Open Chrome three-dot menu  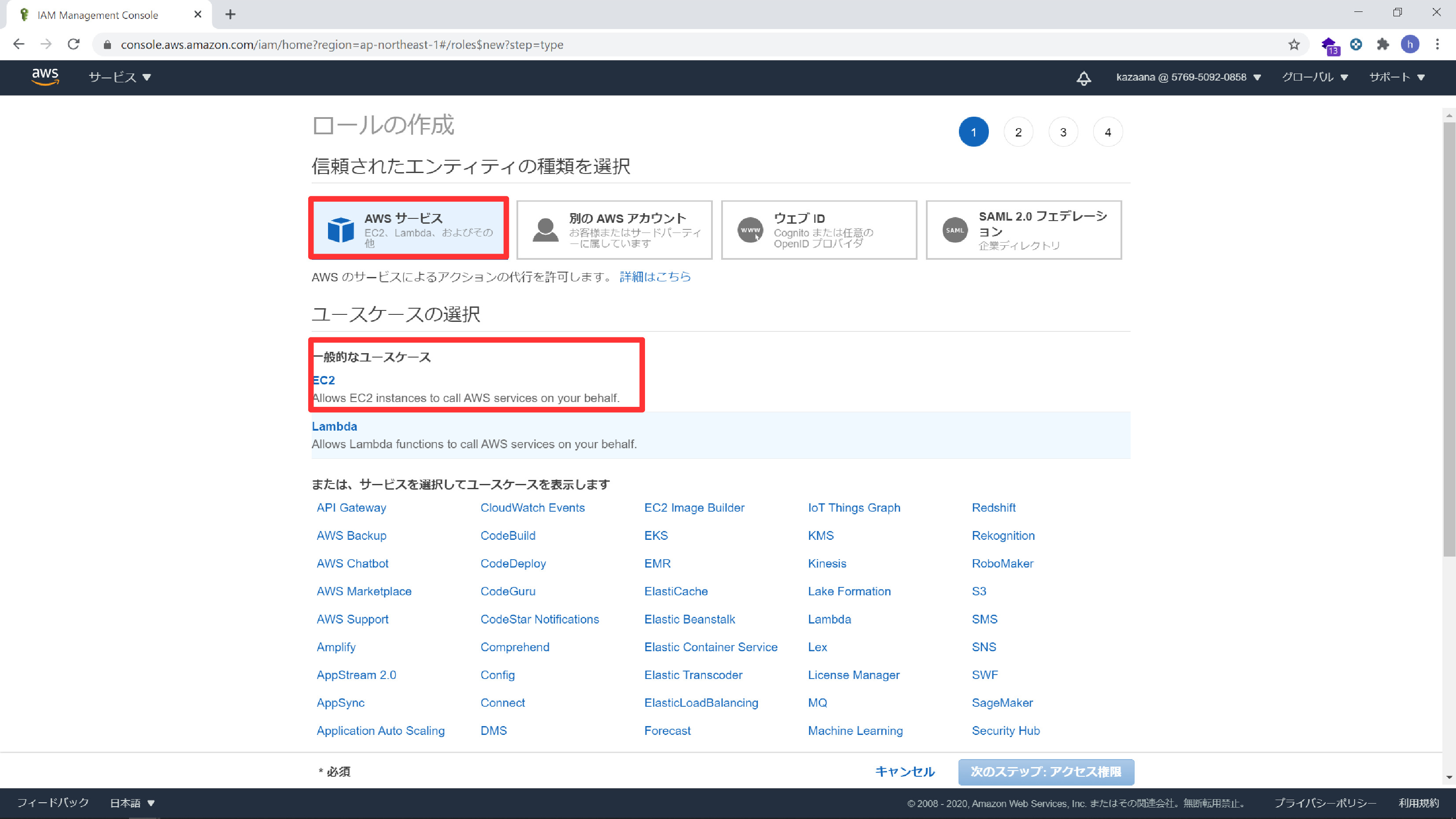click(1438, 44)
